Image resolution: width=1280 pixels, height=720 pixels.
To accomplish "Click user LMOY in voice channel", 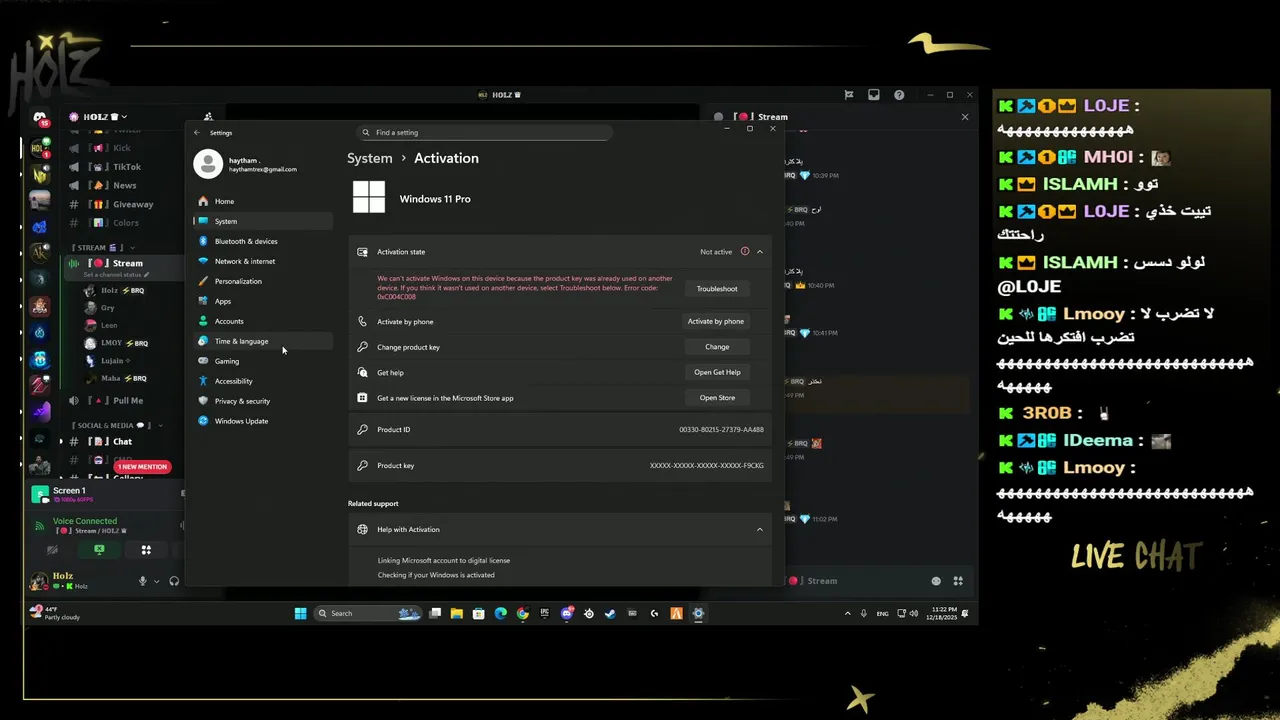I will (118, 343).
